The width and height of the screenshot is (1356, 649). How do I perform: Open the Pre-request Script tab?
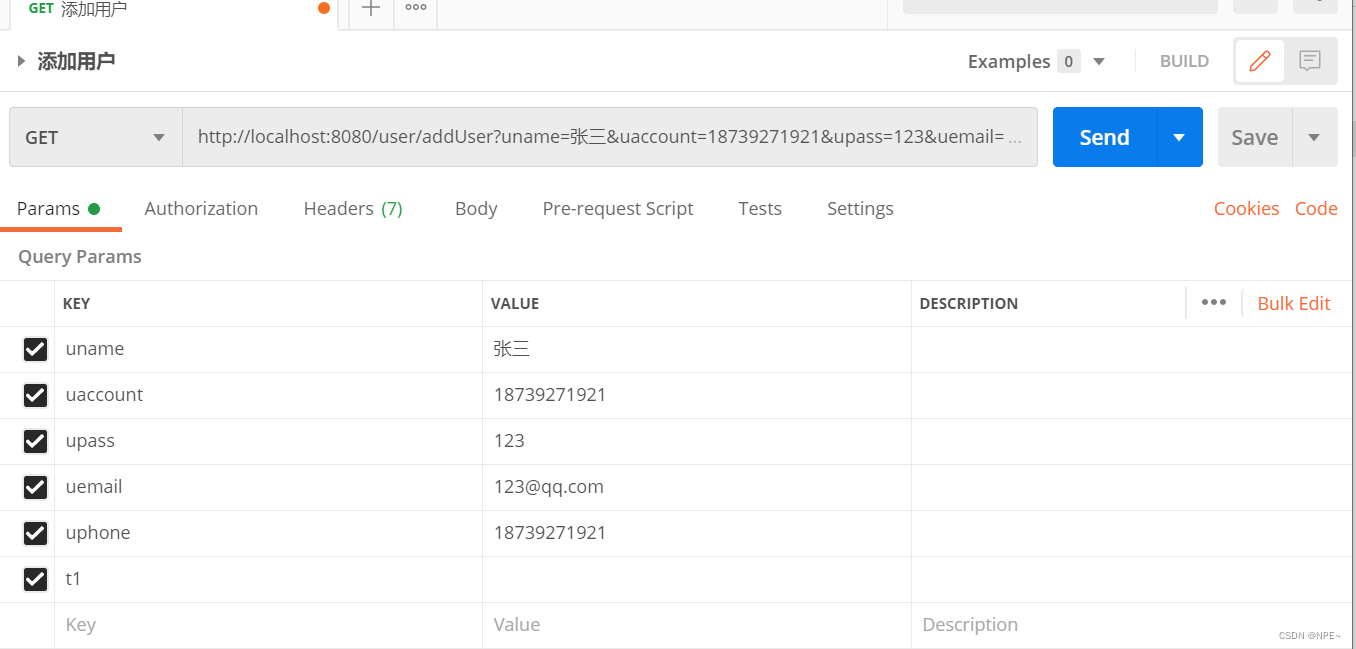coord(618,208)
